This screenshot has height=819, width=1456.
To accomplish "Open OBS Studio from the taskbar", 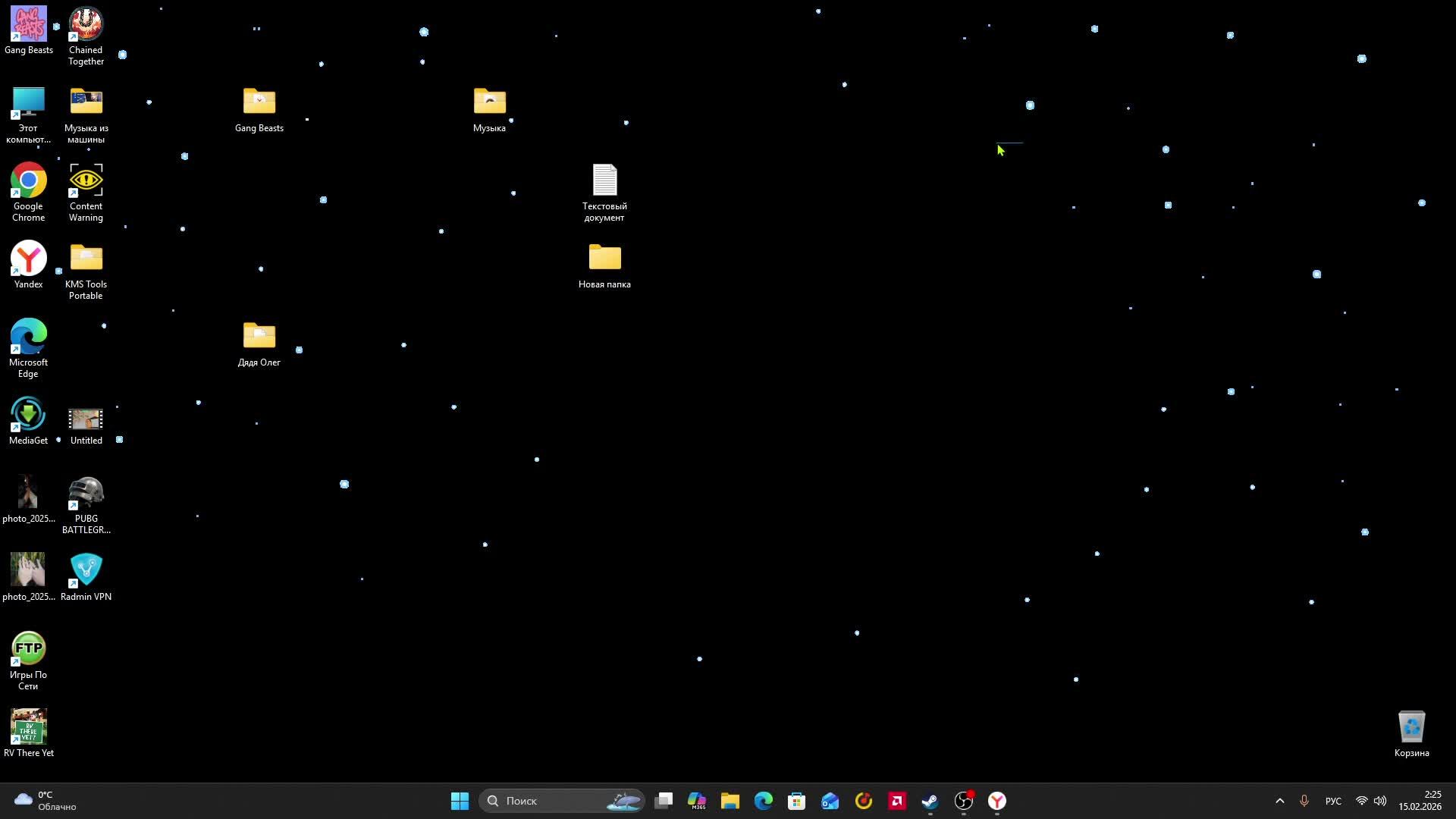I will tap(964, 802).
